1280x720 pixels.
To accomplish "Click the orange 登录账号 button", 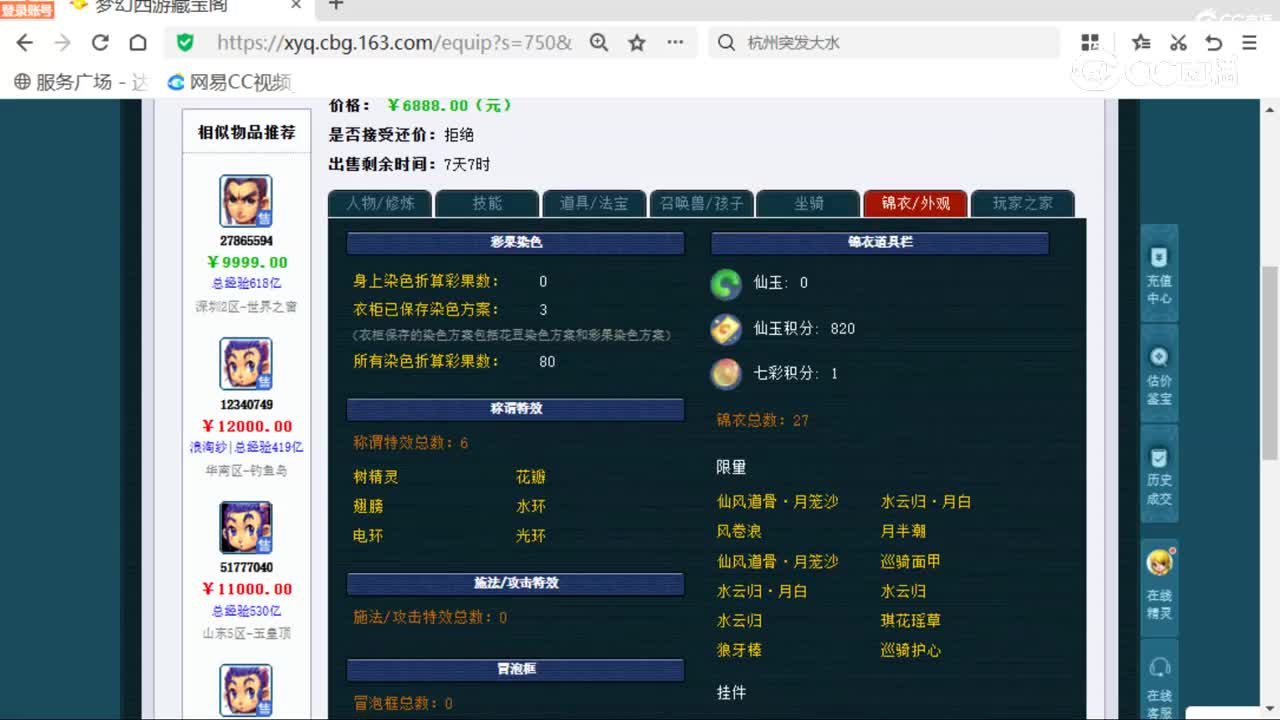I will click(x=26, y=8).
